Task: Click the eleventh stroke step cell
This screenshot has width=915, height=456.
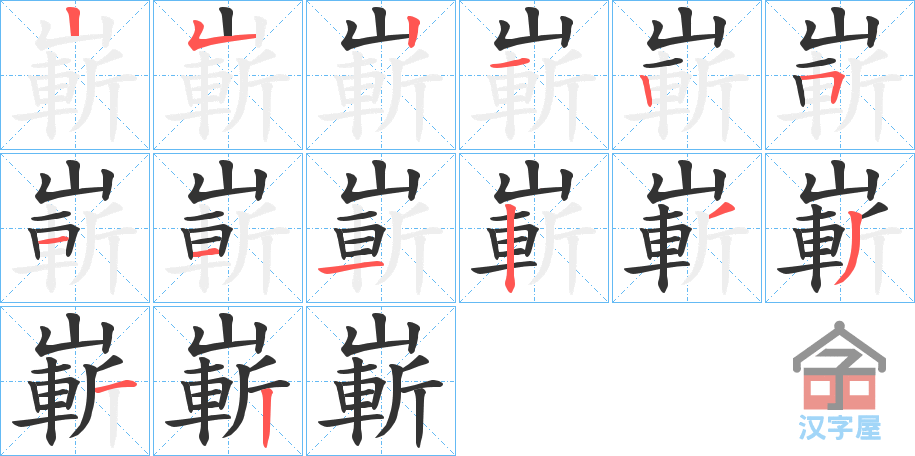Action: click(687, 228)
